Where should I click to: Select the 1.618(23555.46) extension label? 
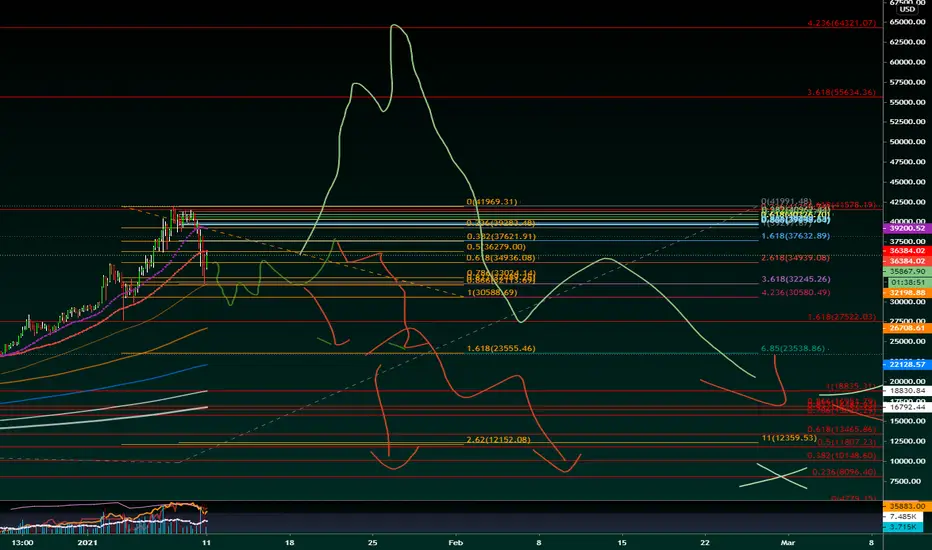[501, 348]
